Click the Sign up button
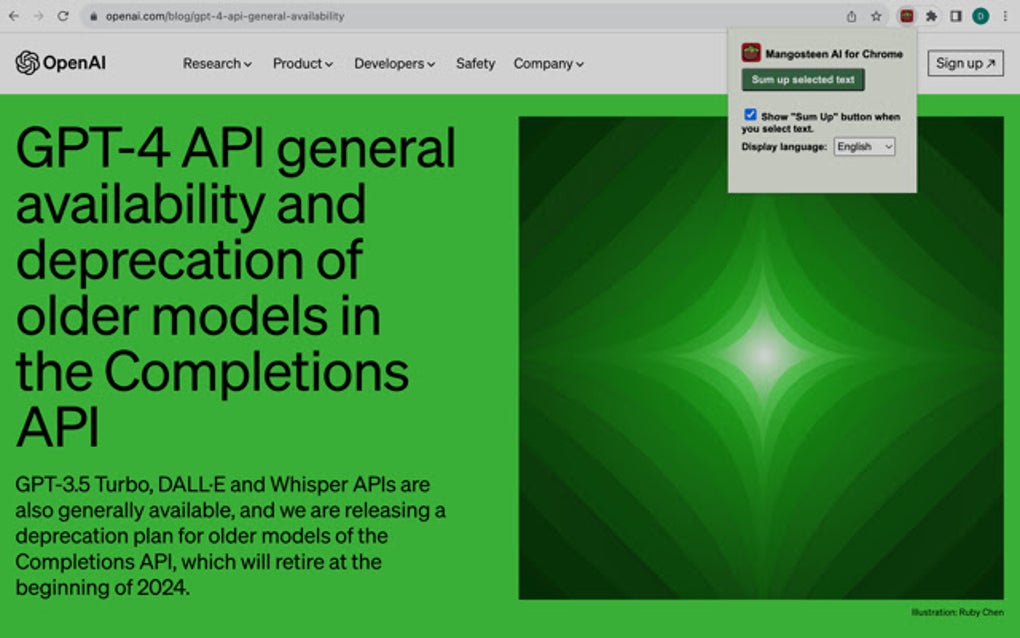1020x638 pixels. (x=965, y=63)
